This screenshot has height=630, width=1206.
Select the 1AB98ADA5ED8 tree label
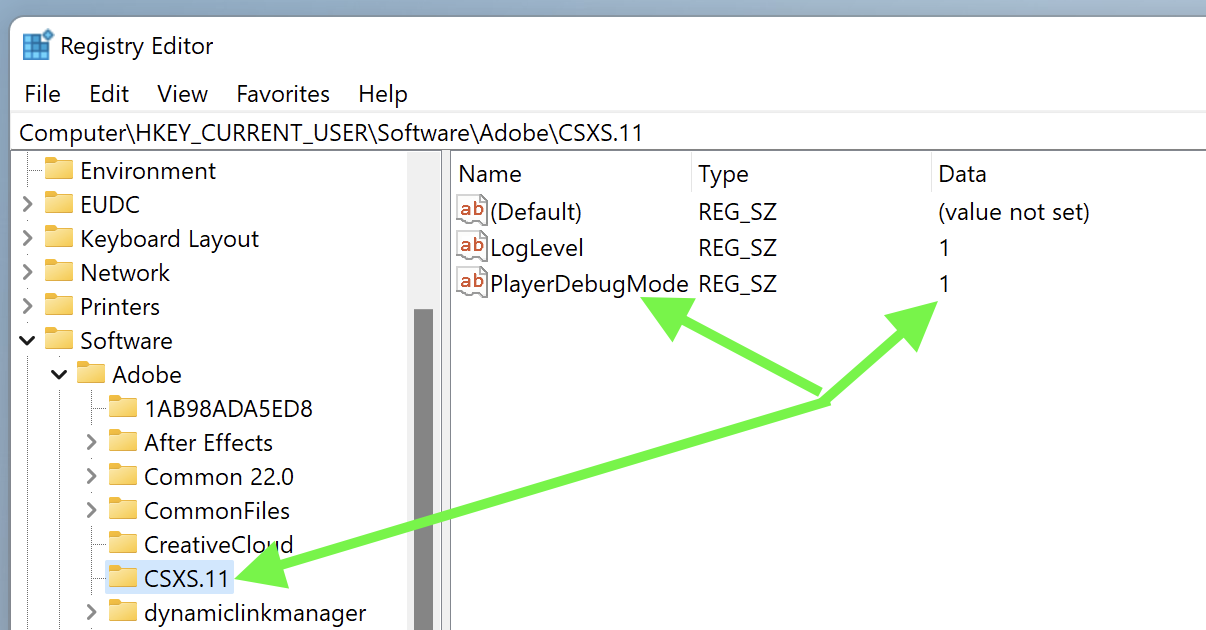pyautogui.click(x=228, y=409)
